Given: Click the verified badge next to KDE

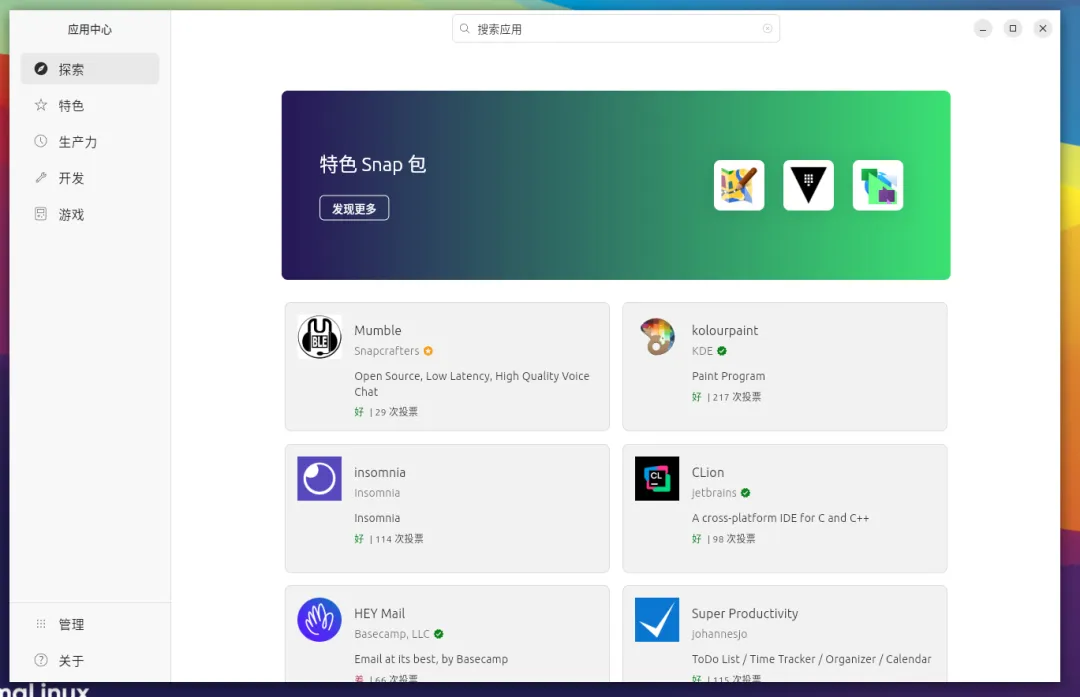Looking at the screenshot, I should (722, 351).
